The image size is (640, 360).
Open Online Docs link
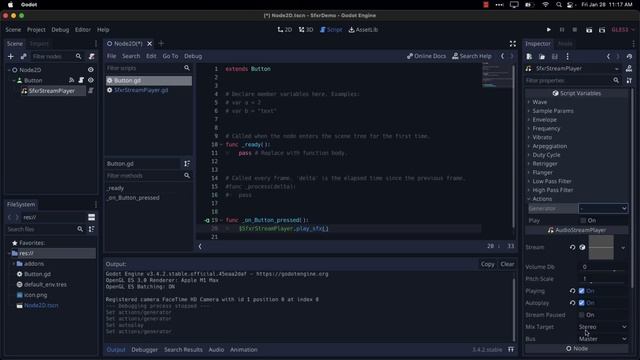click(426, 56)
